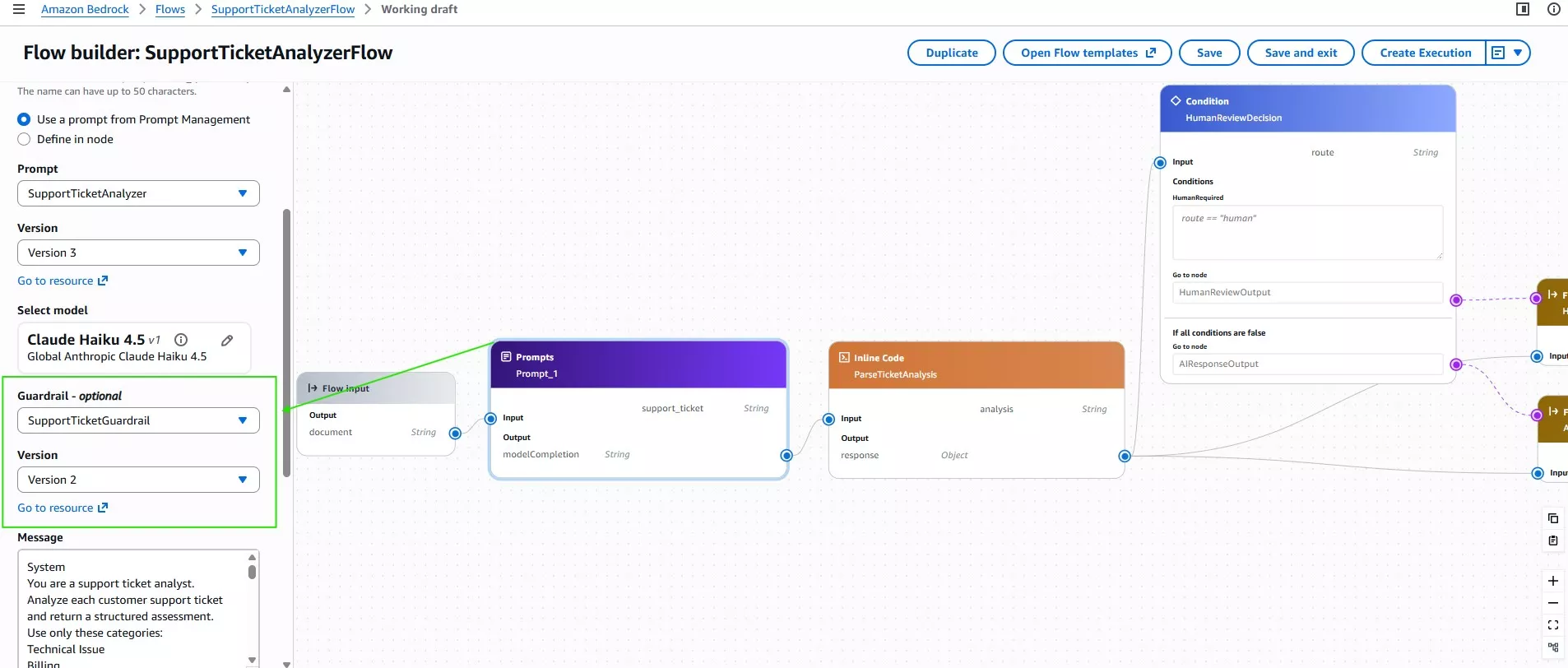1568x668 pixels.
Task: Click the Flow input document output connector
Action: point(455,433)
